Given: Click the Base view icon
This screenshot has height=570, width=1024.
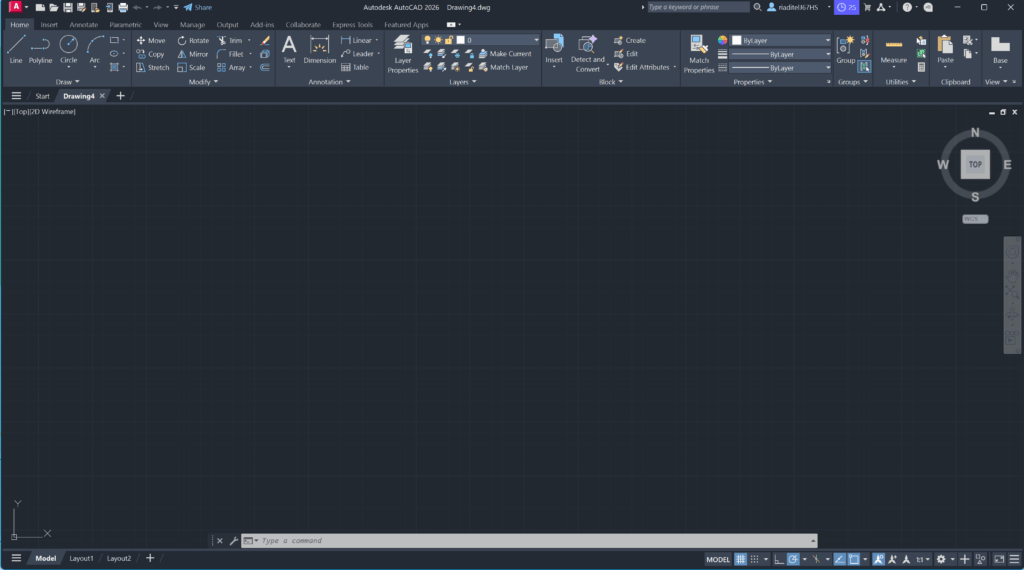Looking at the screenshot, I should click(1000, 49).
